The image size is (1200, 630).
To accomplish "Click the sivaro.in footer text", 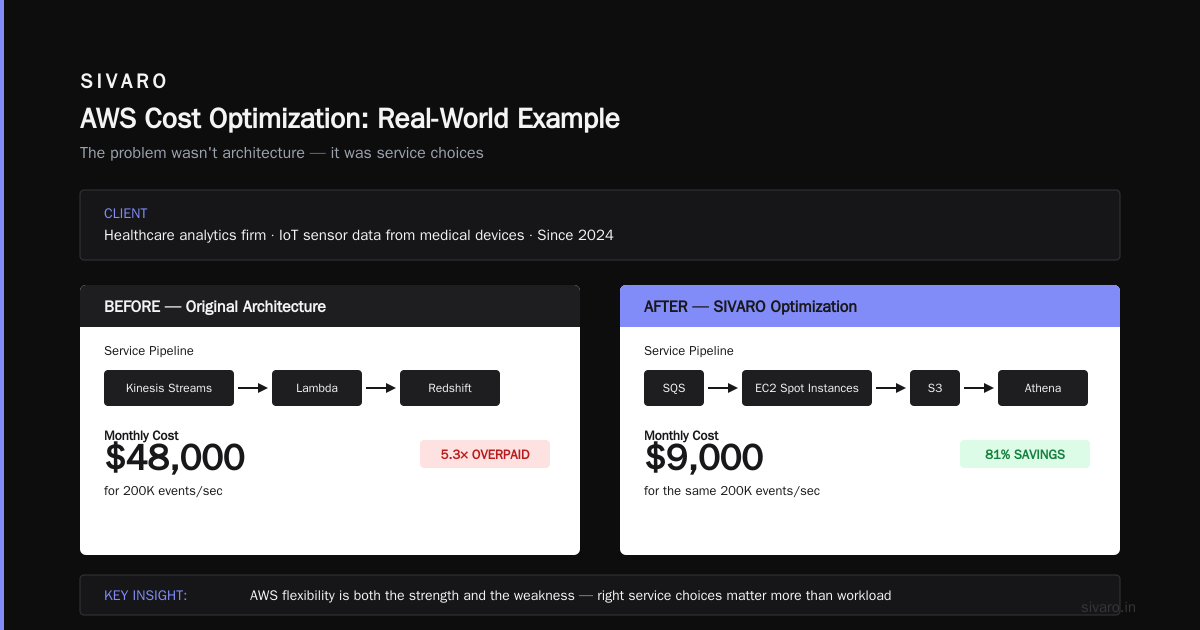I will click(1109, 607).
